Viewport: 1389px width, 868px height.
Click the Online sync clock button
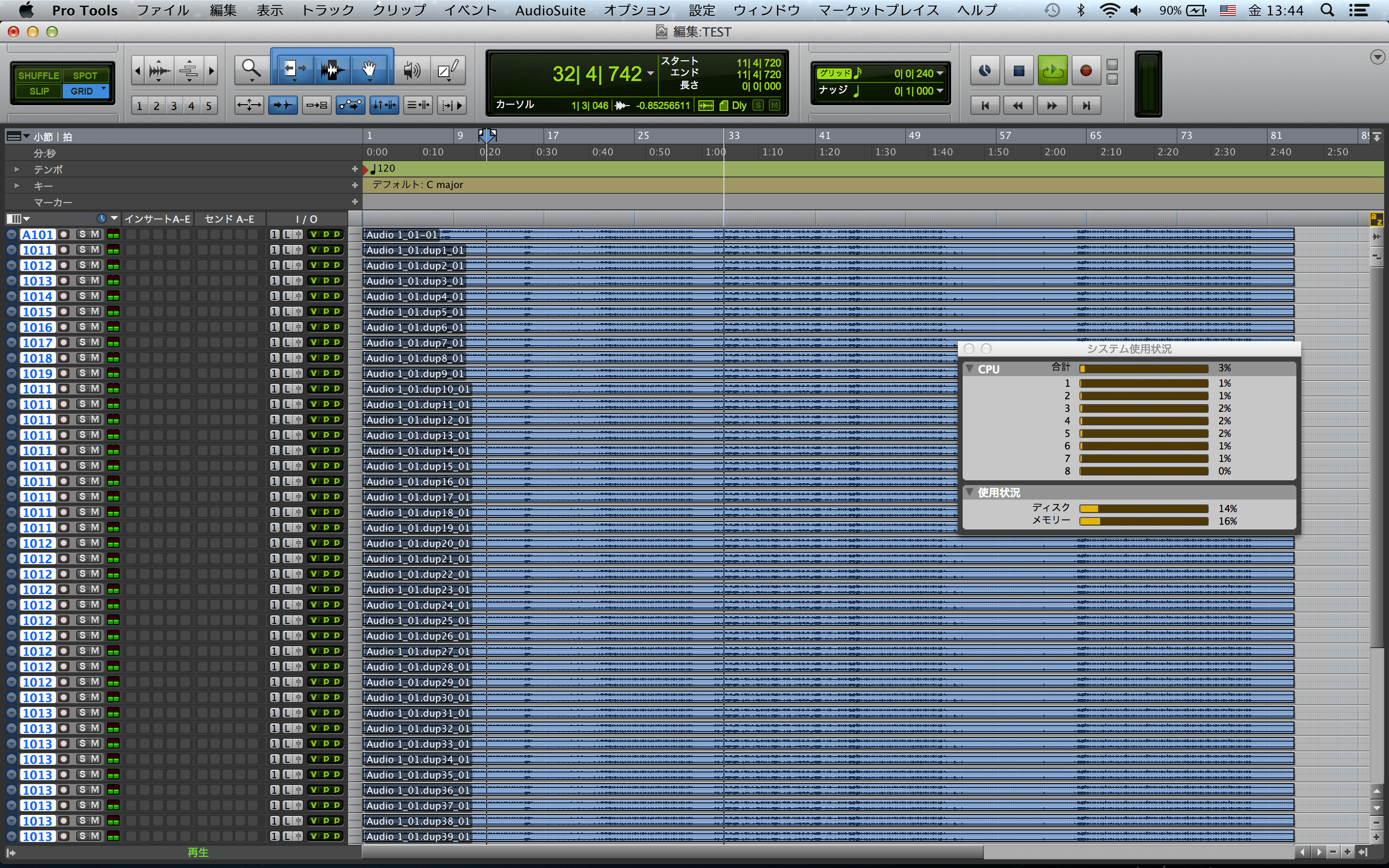click(x=985, y=70)
